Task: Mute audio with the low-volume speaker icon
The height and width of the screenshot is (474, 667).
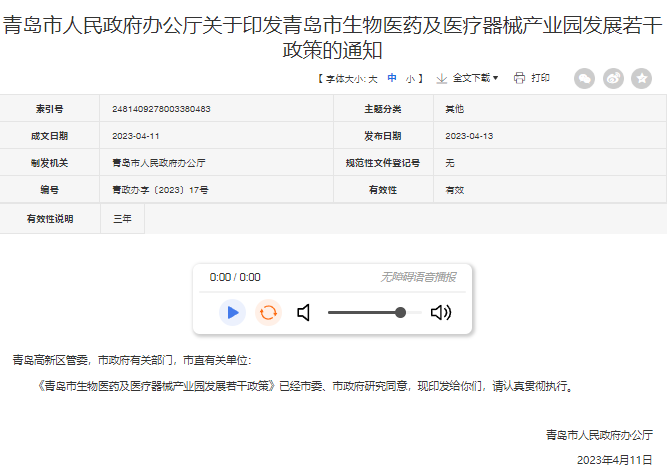Action: pos(303,312)
